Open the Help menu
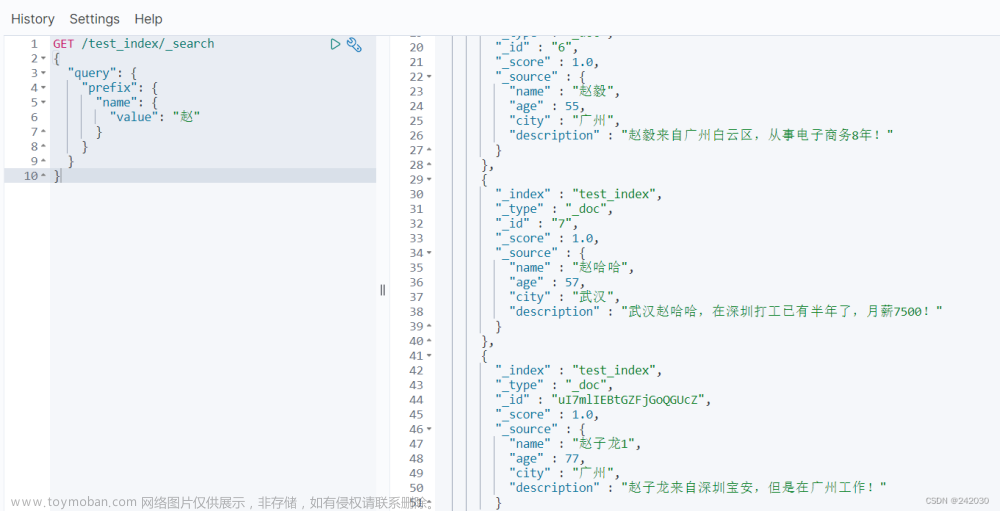The height and width of the screenshot is (511, 1000). click(x=149, y=19)
